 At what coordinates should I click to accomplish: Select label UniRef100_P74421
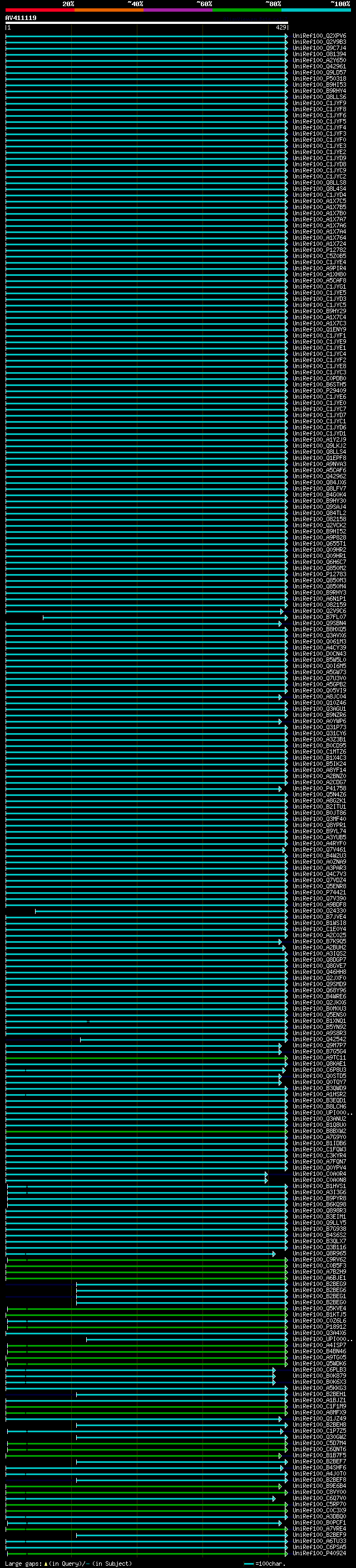click(319, 892)
